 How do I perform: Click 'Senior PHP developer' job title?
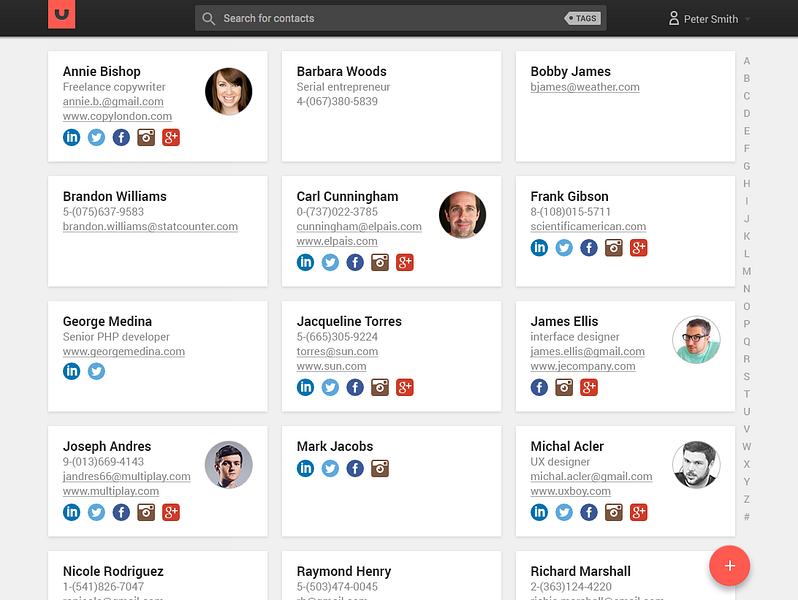[x=116, y=337]
